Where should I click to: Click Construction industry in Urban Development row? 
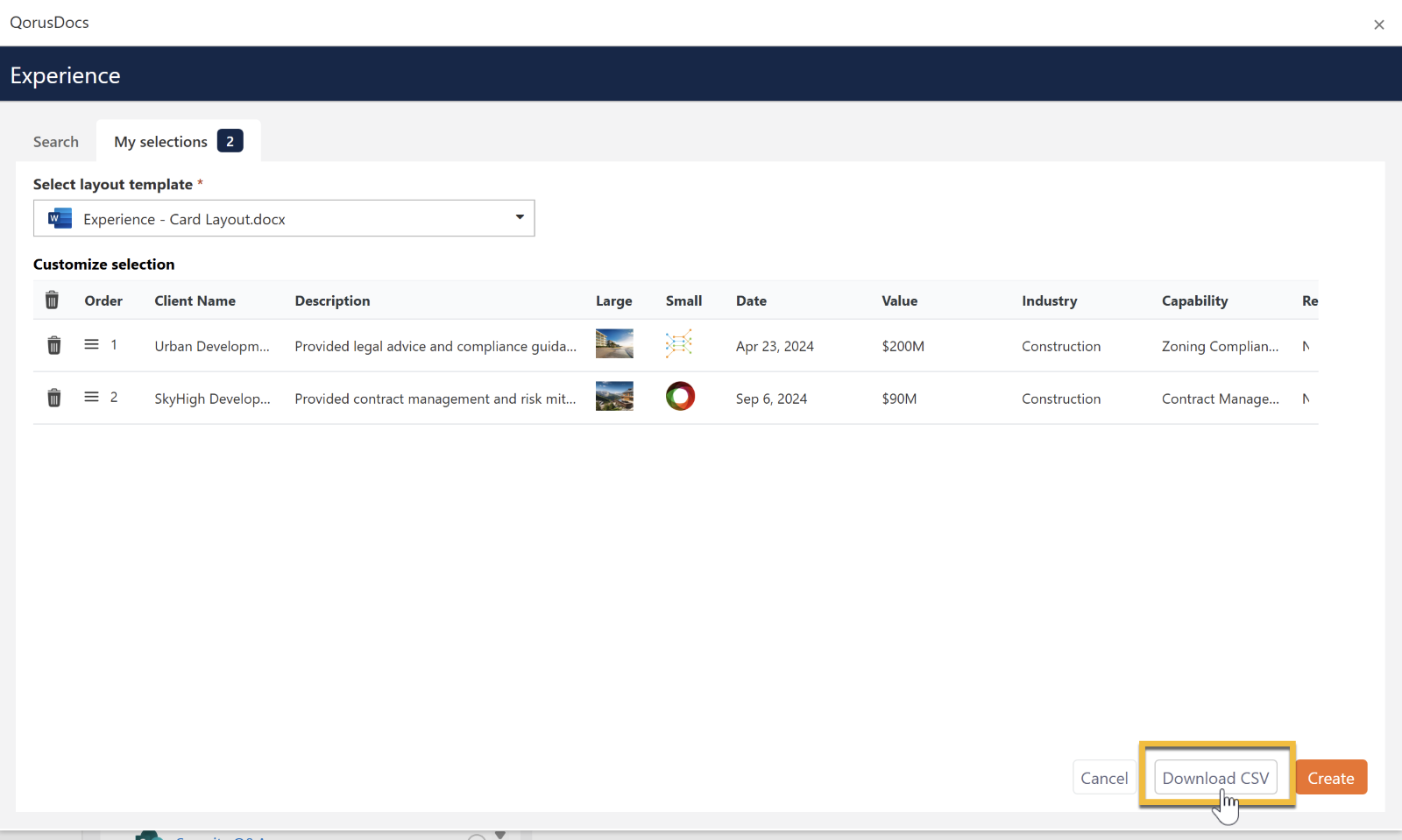point(1061,346)
